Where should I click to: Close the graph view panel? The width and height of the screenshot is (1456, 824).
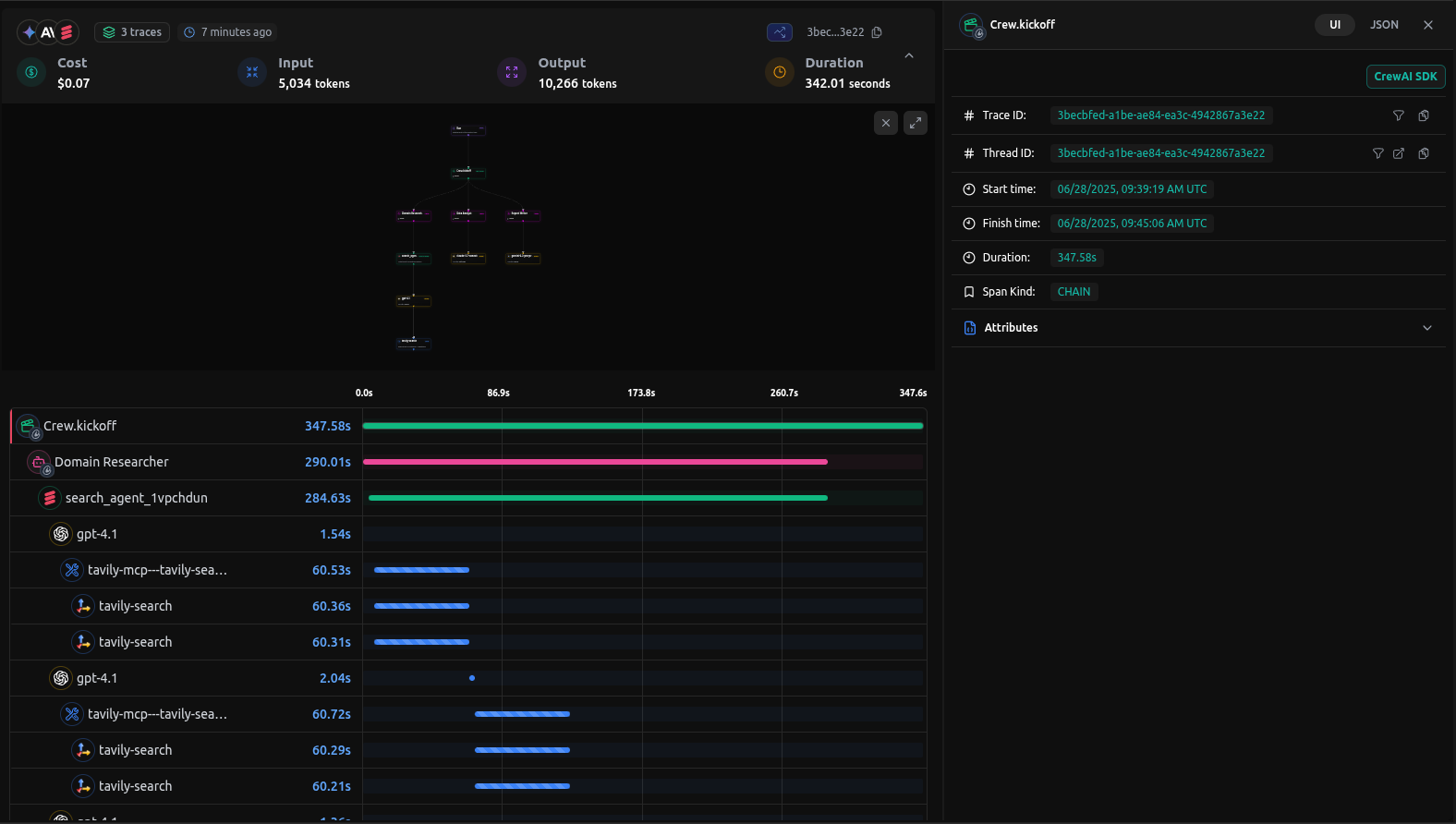point(885,123)
